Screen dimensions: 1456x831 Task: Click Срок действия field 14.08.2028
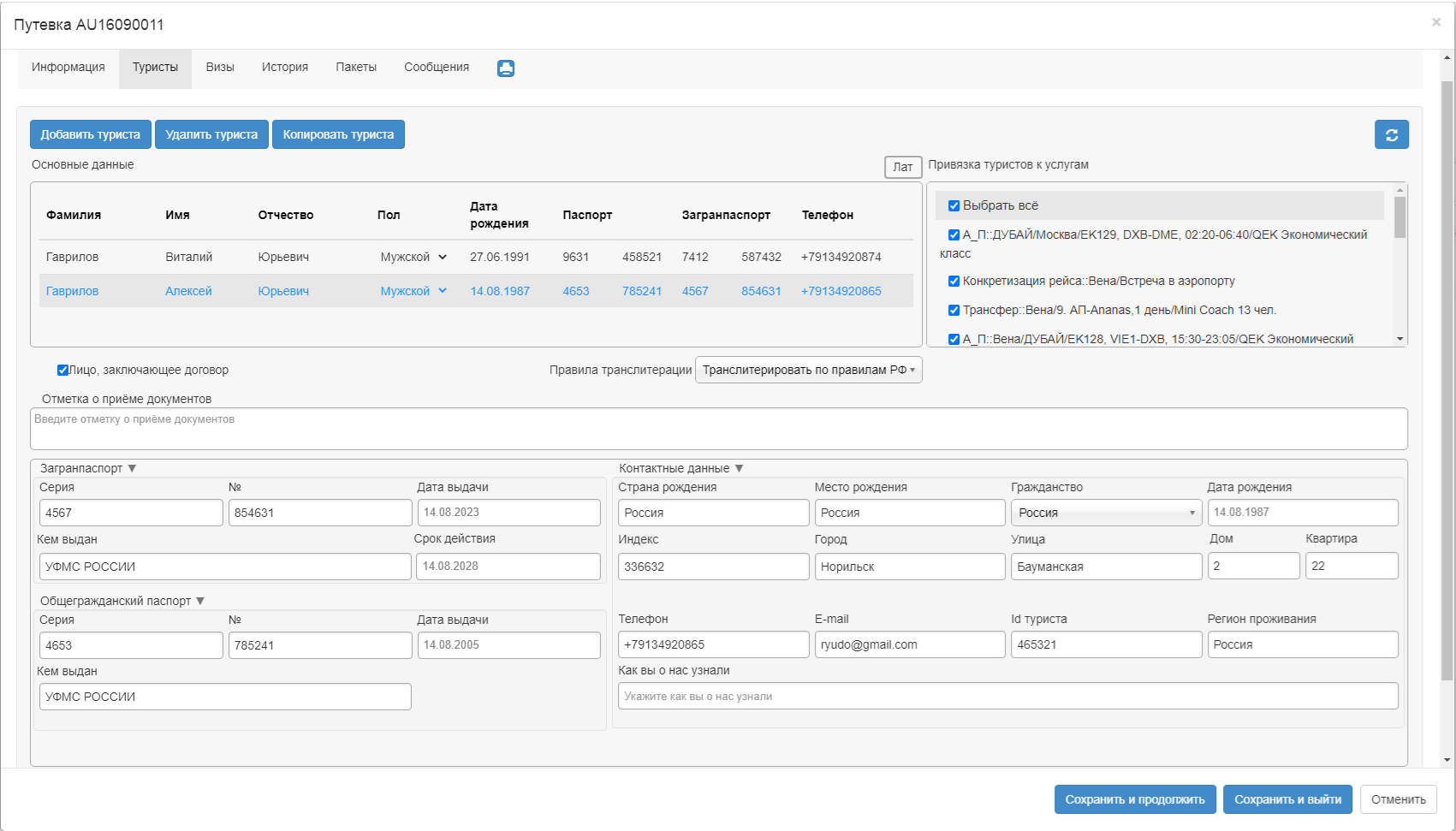pyautogui.click(x=508, y=567)
